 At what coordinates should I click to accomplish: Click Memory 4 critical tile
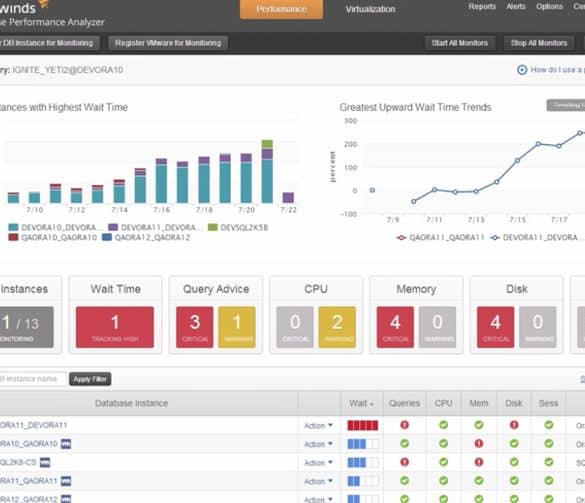click(395, 327)
